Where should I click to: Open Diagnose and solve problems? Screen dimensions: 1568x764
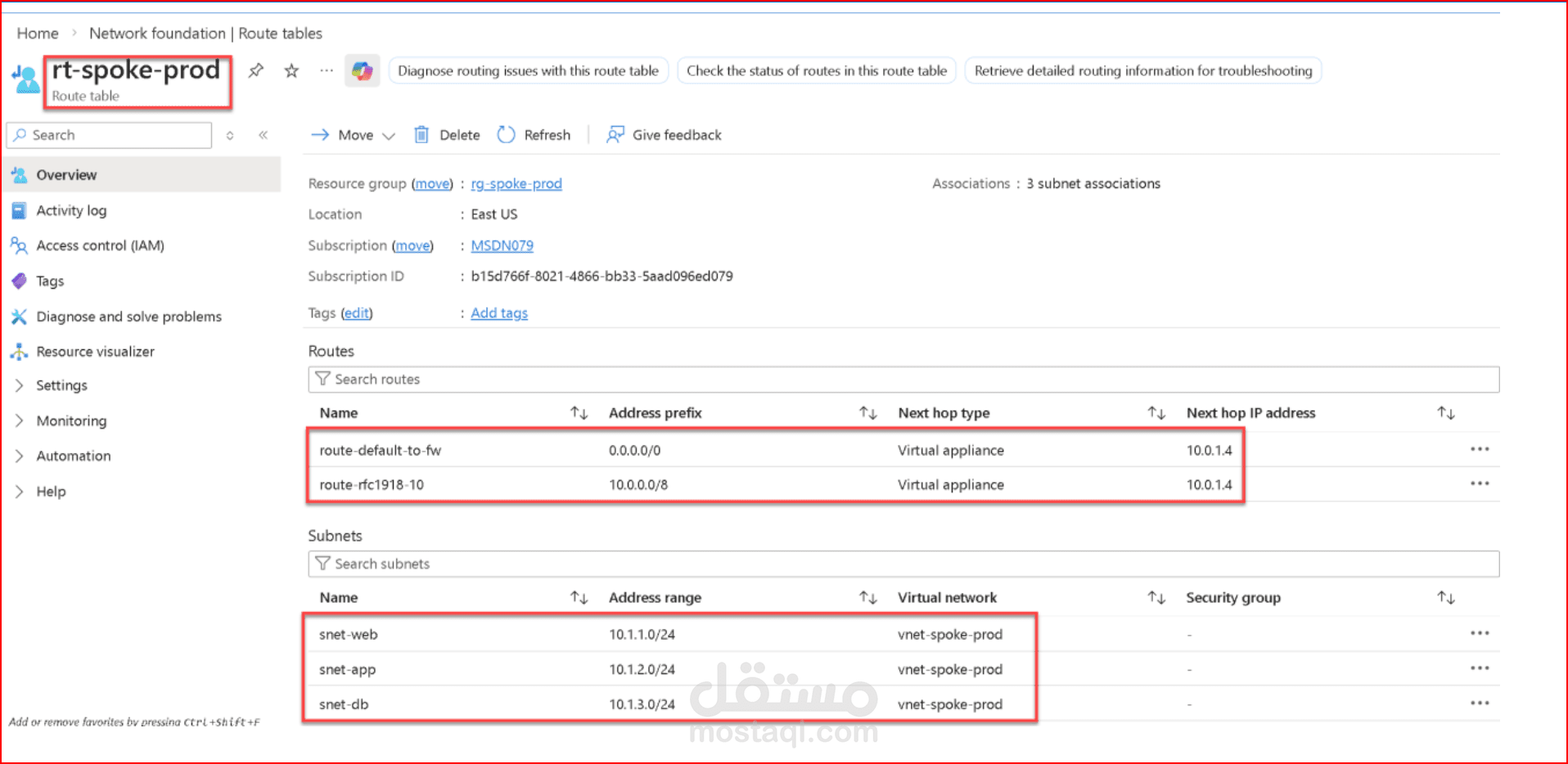coord(128,317)
